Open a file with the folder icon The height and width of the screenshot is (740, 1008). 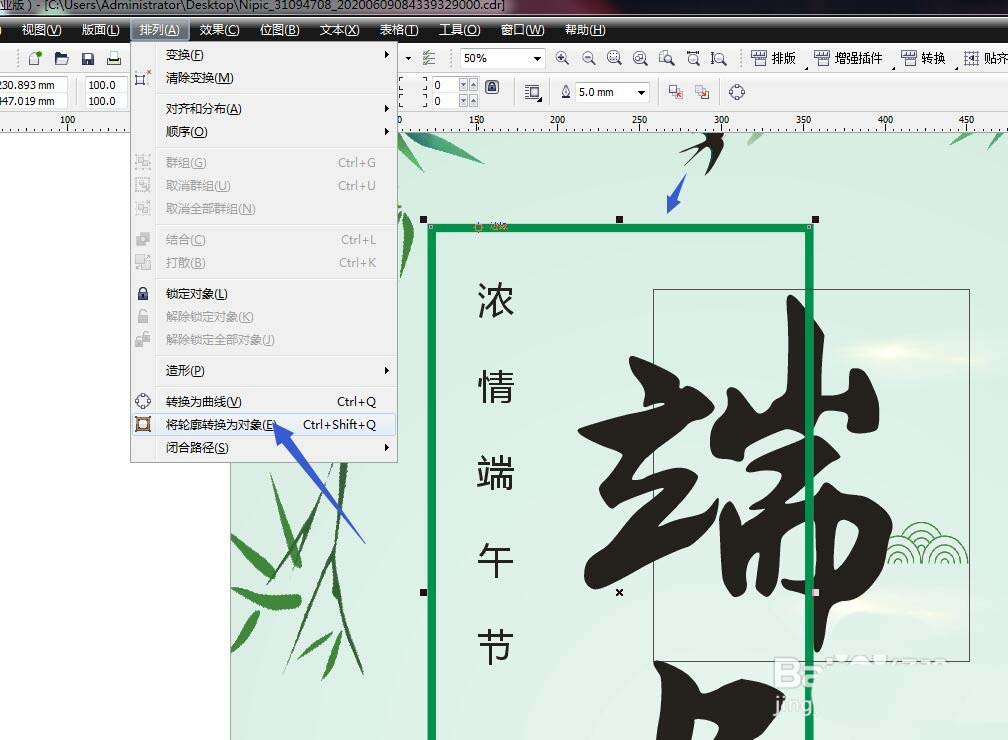[x=61, y=58]
